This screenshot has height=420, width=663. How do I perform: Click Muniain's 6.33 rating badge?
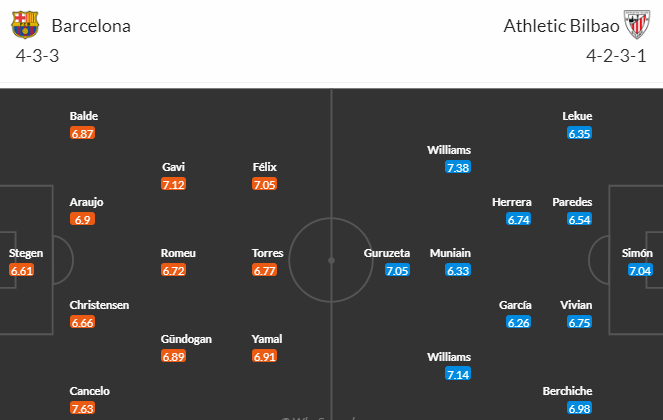pos(458,270)
